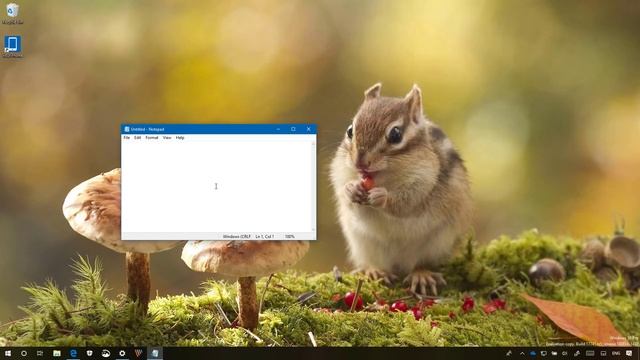Minimize the Notepad window
The width and height of the screenshot is (640, 360).
coord(278,129)
